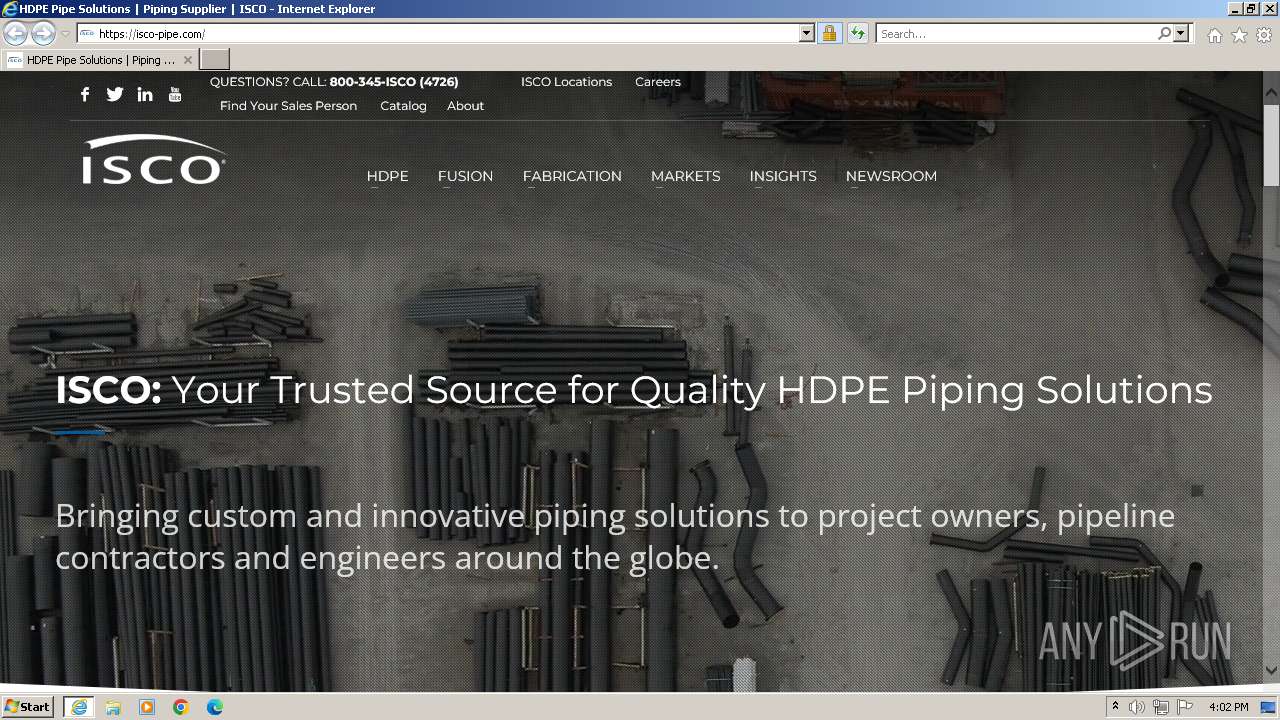Open the ISCO Locations link
1280x720 pixels.
pyautogui.click(x=566, y=82)
